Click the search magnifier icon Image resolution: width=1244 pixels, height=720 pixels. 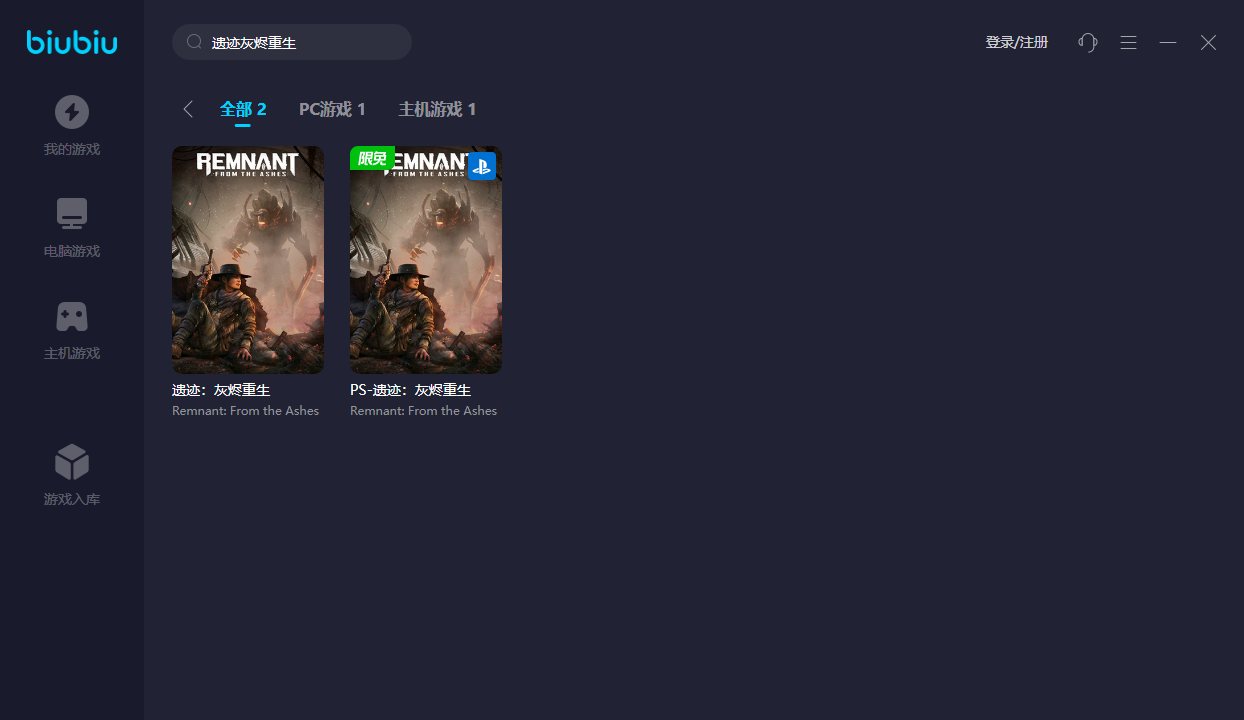tap(195, 42)
